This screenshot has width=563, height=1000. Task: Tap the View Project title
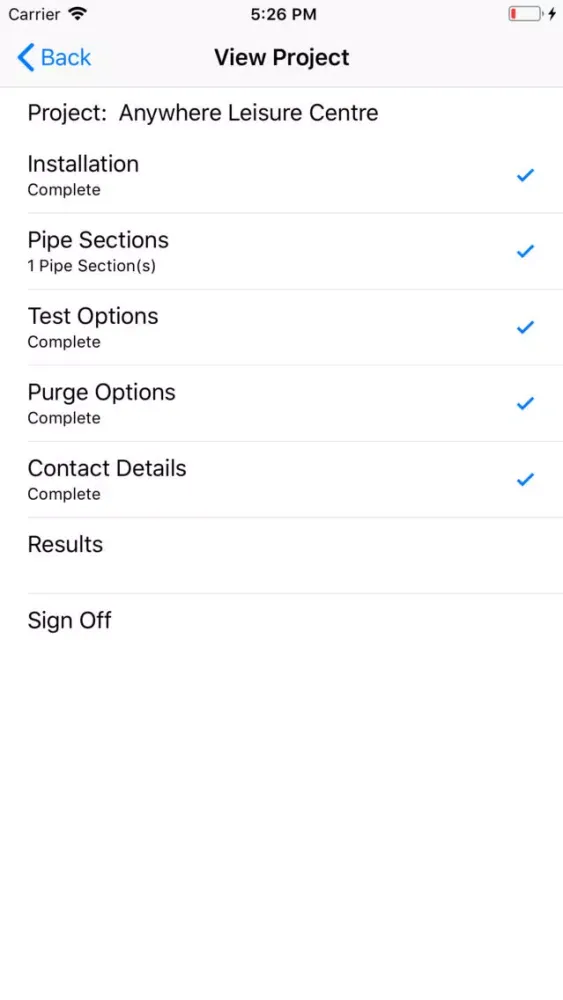(x=282, y=57)
